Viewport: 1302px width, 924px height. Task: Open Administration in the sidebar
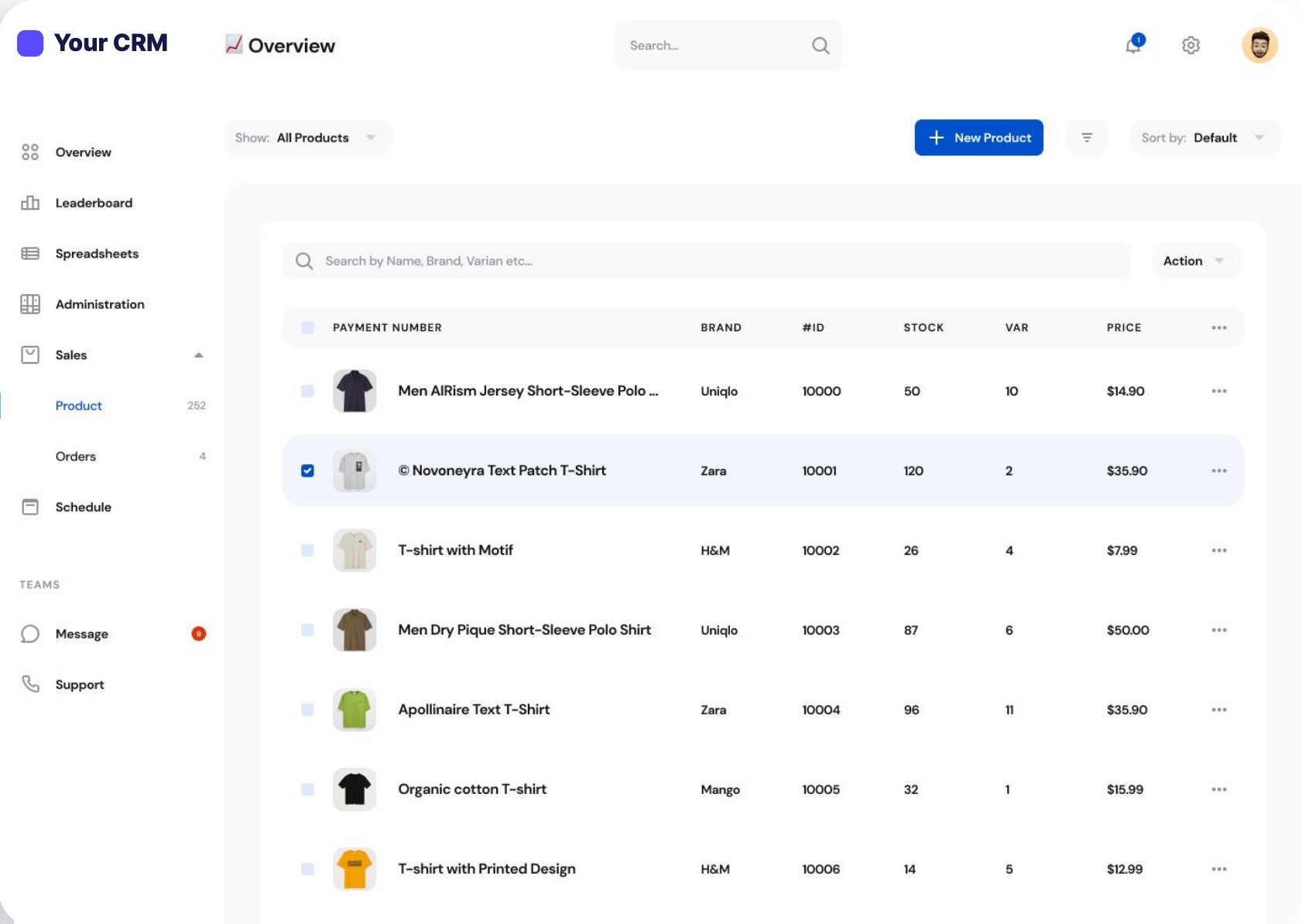(100, 304)
